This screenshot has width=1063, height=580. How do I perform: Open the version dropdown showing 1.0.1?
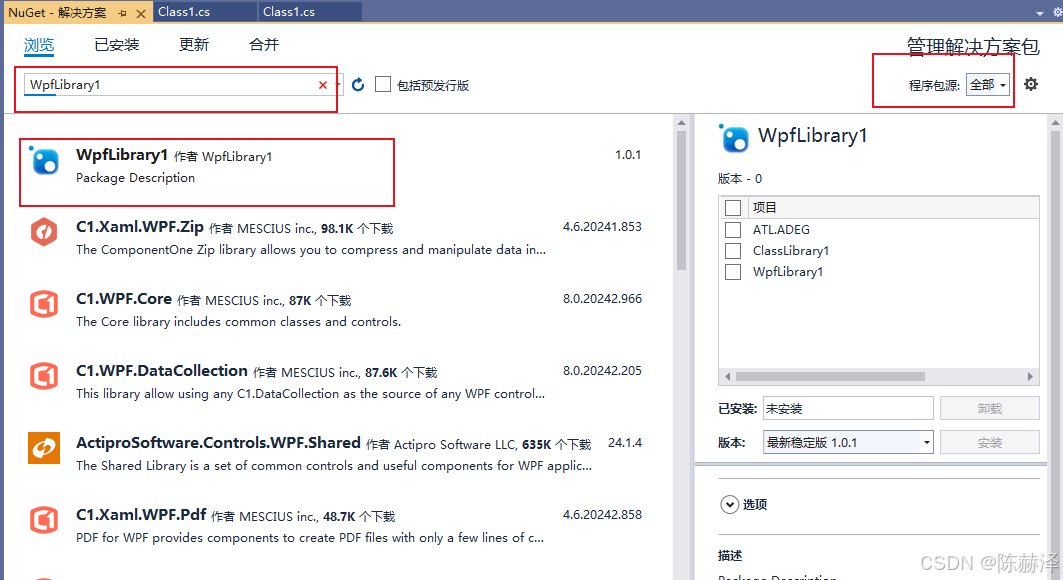[848, 442]
